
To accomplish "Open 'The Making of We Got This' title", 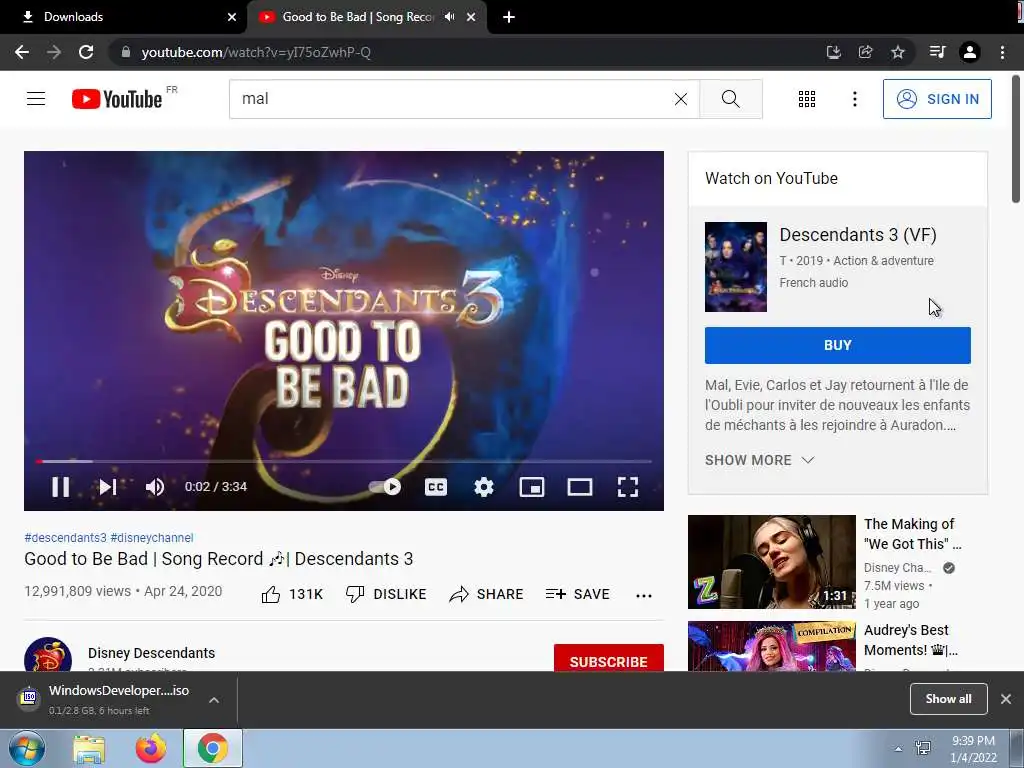I will point(912,534).
